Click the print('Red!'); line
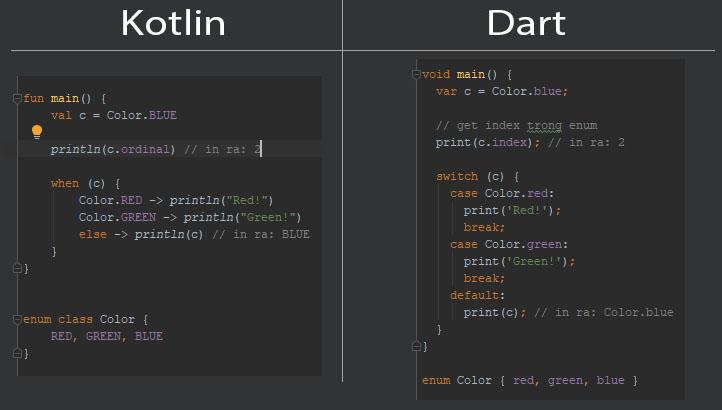Screen dimensions: 722x410 512,211
